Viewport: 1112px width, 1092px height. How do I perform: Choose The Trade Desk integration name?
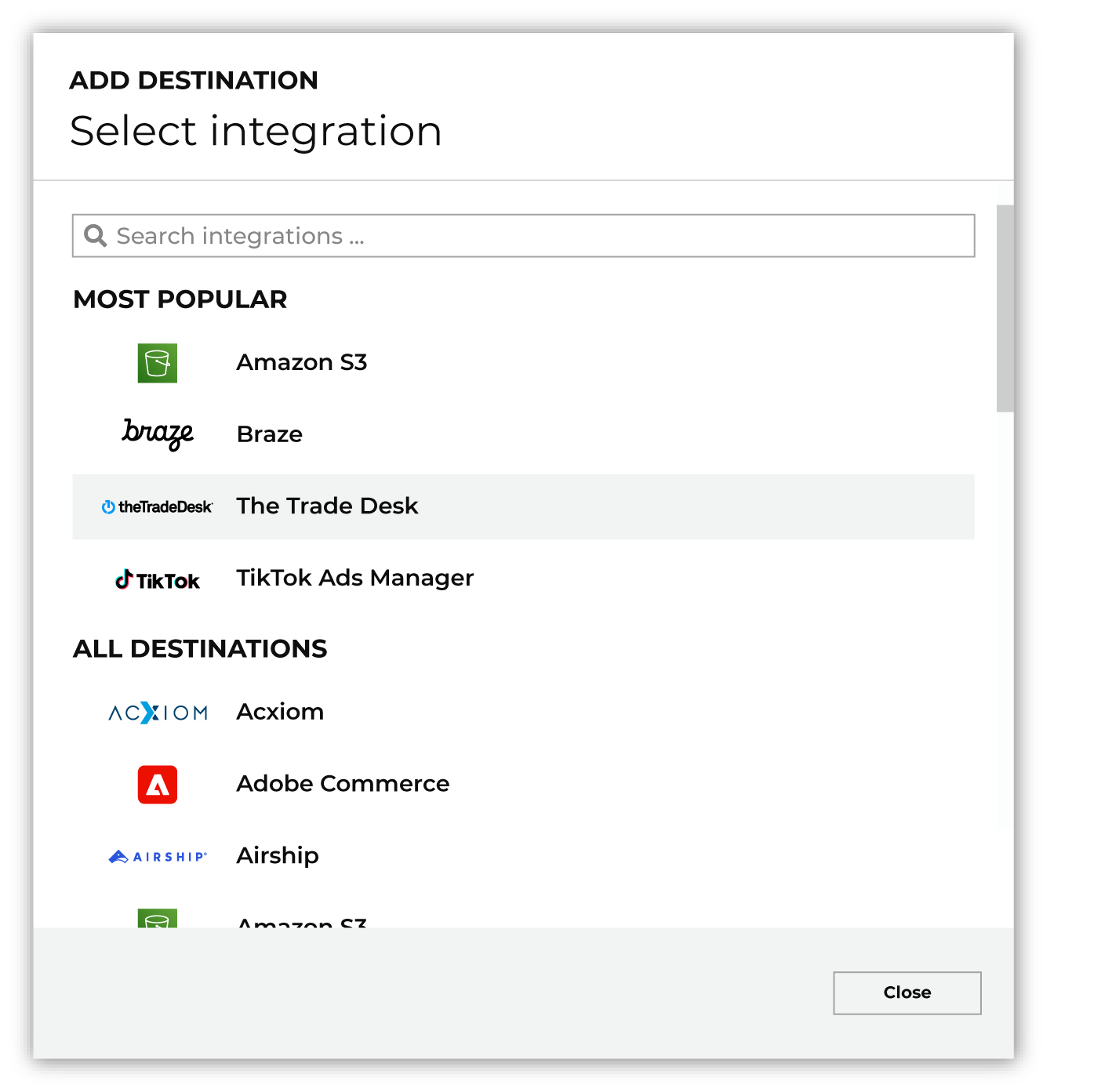point(327,506)
